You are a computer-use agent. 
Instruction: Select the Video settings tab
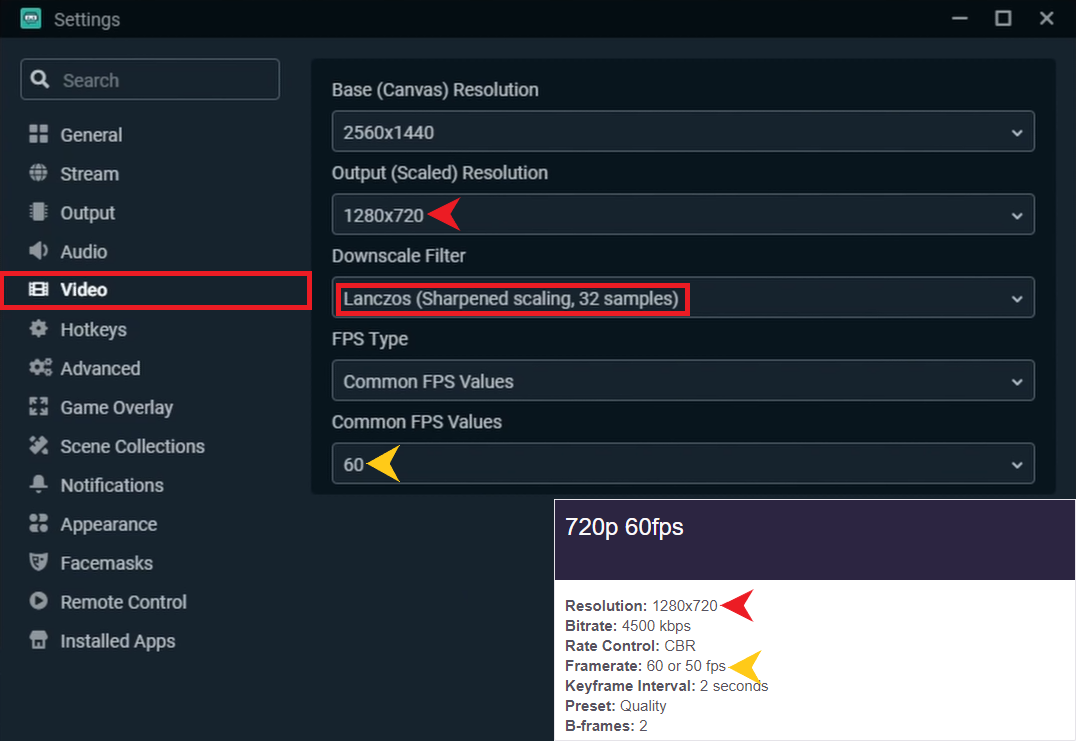(84, 290)
